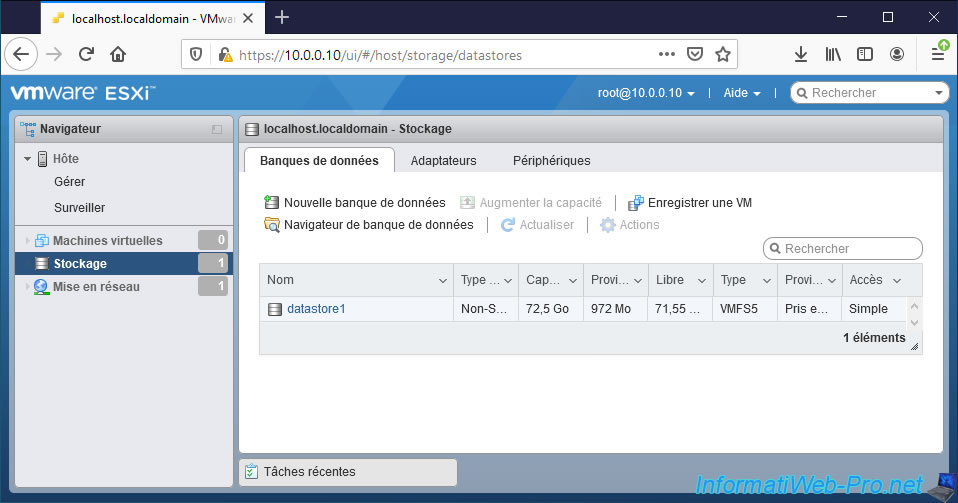Reload the browser page
Image resolution: width=958 pixels, height=503 pixels.
pyautogui.click(x=86, y=54)
